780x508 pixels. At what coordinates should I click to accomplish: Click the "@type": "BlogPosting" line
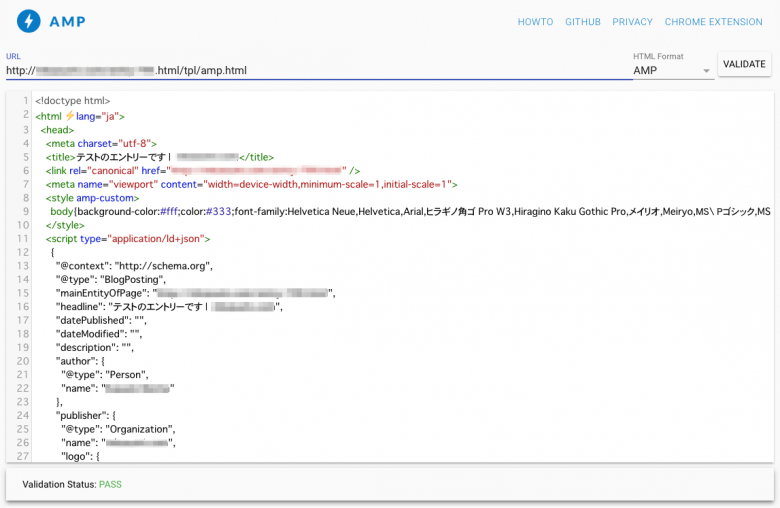click(x=110, y=280)
